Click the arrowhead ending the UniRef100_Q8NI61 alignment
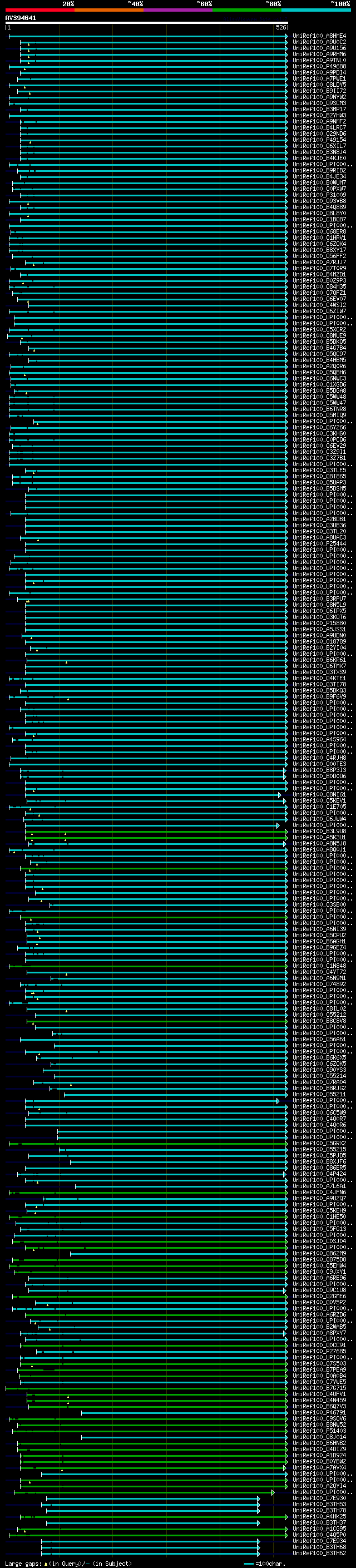Image resolution: width=356 pixels, height=1568 pixels. click(279, 795)
